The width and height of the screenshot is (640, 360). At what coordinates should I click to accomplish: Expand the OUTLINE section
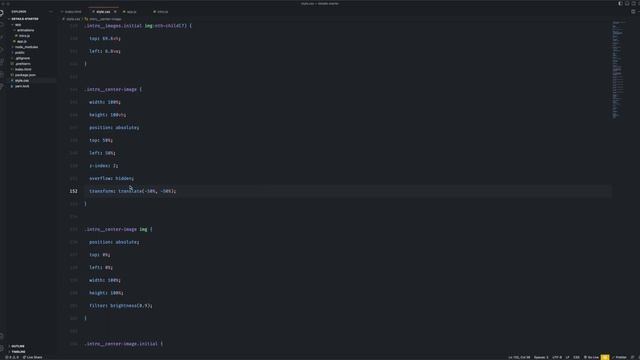pos(18,346)
